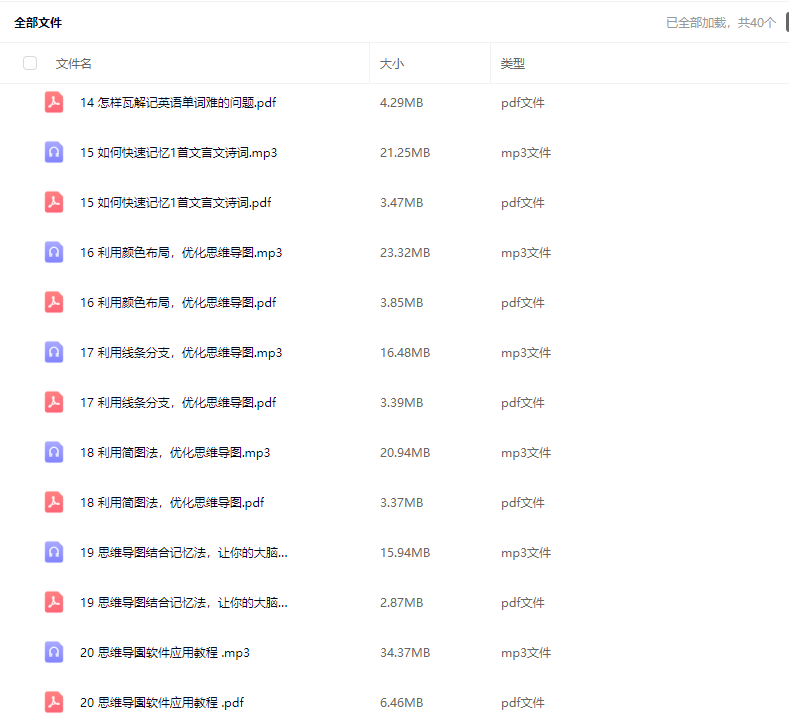This screenshot has width=789, height=720.
Task: Click the PDF icon of 17 利用线条分支.pdf
Action: [54, 402]
